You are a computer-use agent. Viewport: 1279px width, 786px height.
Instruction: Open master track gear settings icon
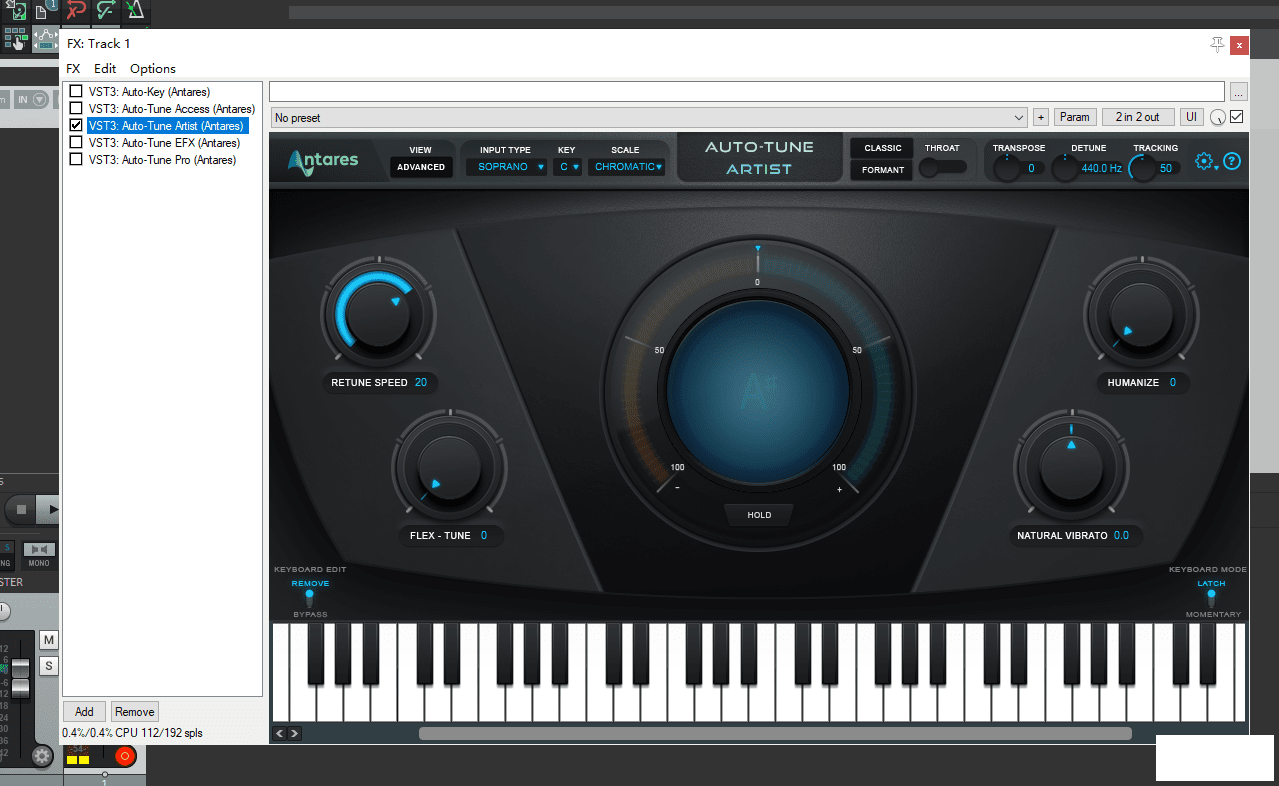[x=42, y=756]
